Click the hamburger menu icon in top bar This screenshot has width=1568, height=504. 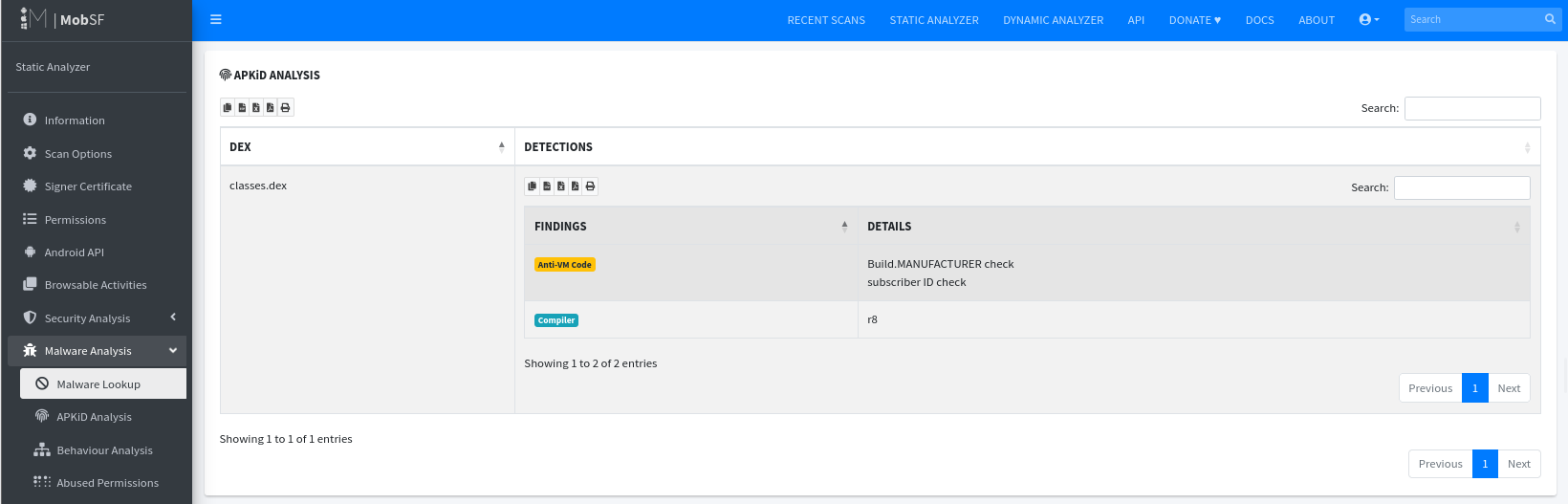[216, 19]
